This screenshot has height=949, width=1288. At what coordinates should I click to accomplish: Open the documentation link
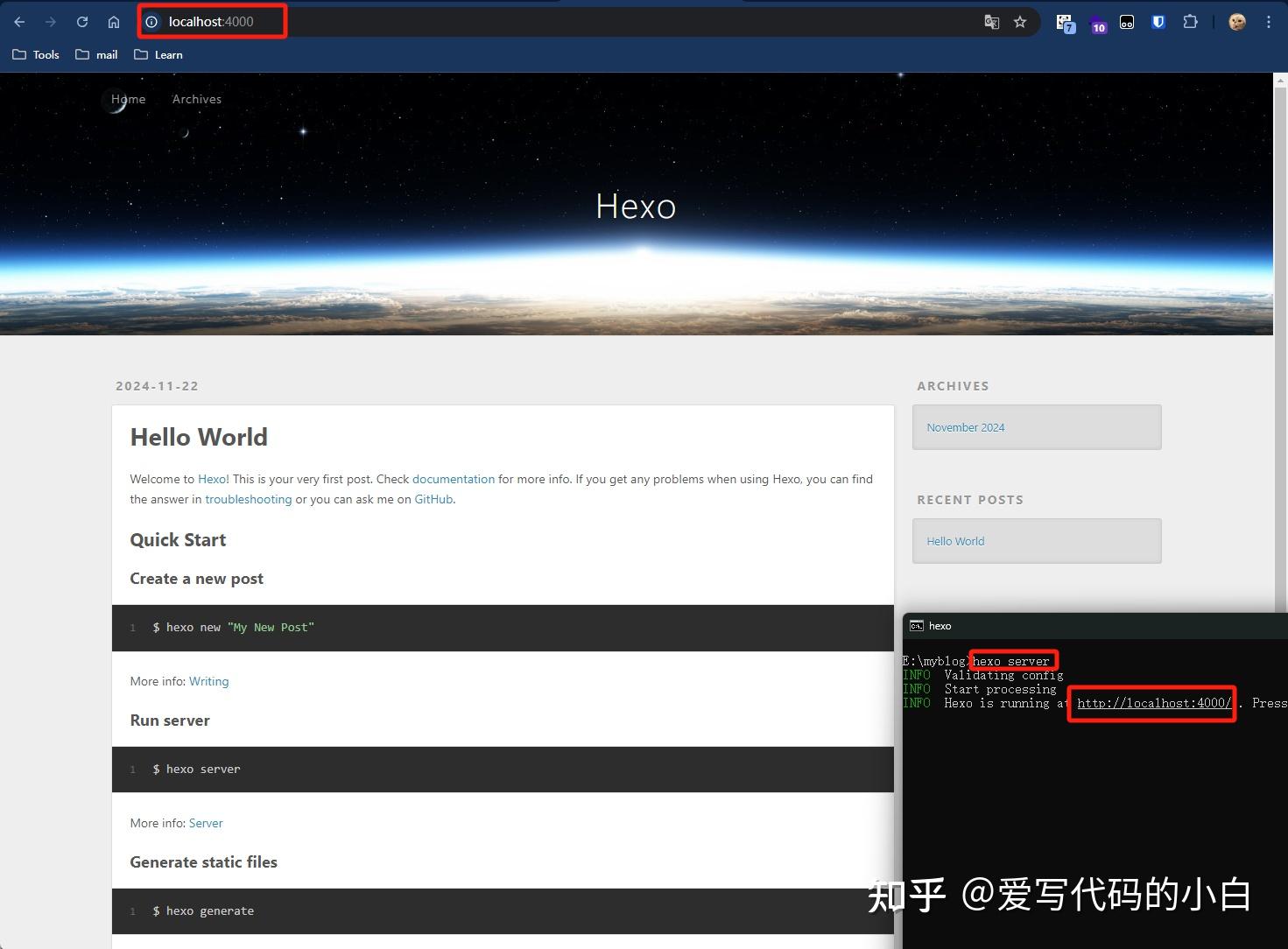[x=454, y=479]
